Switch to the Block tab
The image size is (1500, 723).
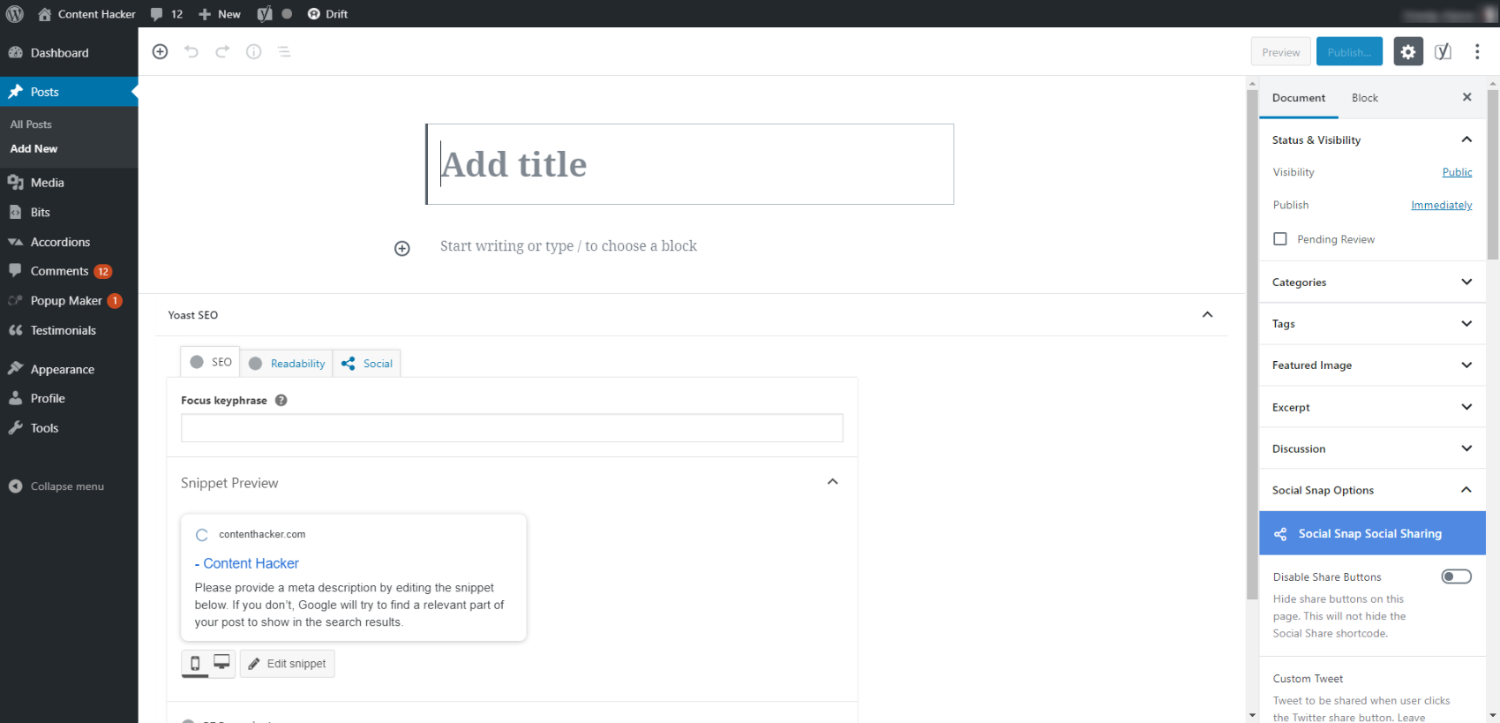coord(1364,98)
